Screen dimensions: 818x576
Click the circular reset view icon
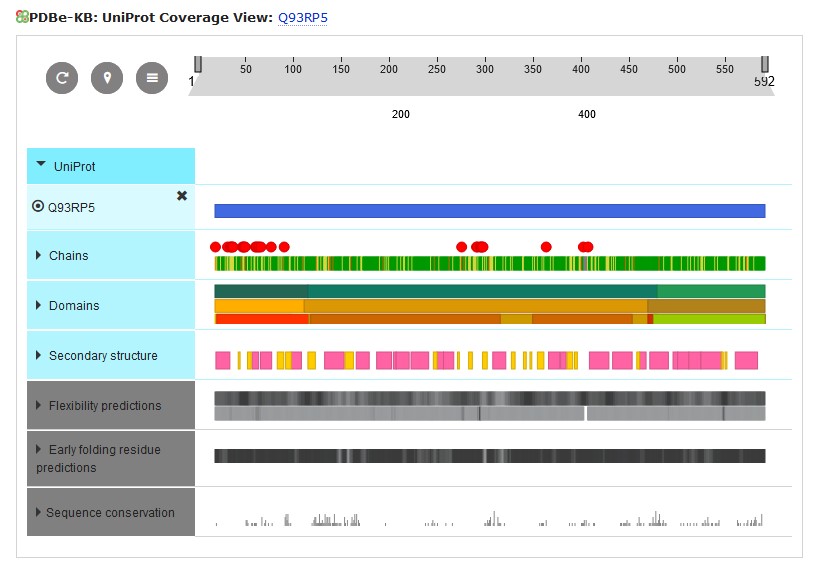click(x=62, y=78)
